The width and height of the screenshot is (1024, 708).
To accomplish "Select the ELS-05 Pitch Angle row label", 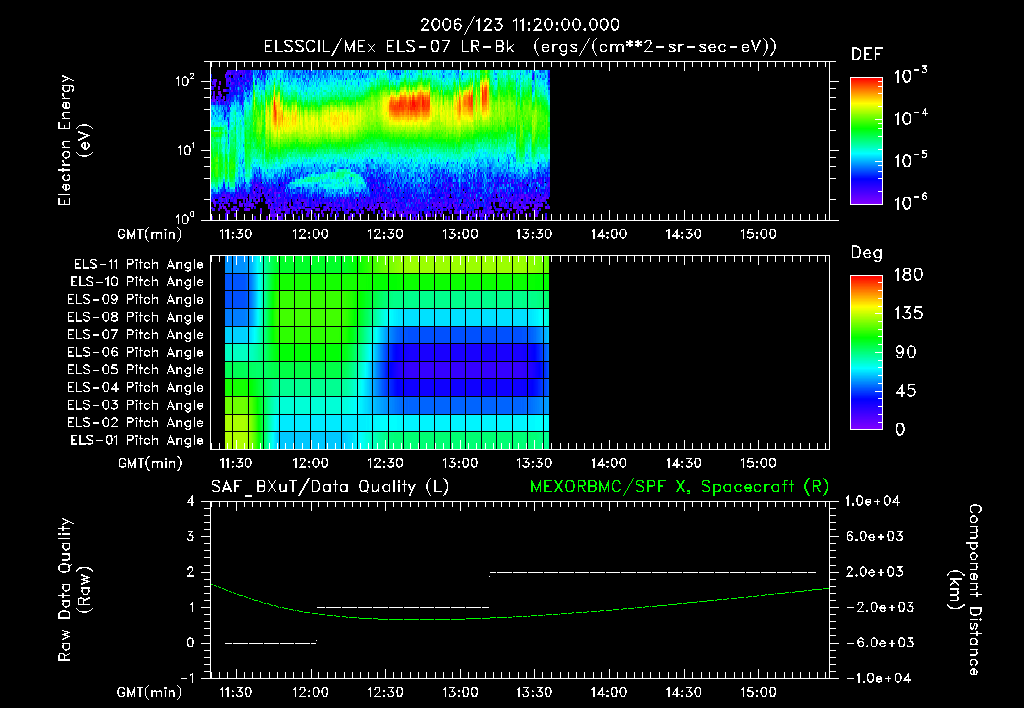I will click(136, 370).
